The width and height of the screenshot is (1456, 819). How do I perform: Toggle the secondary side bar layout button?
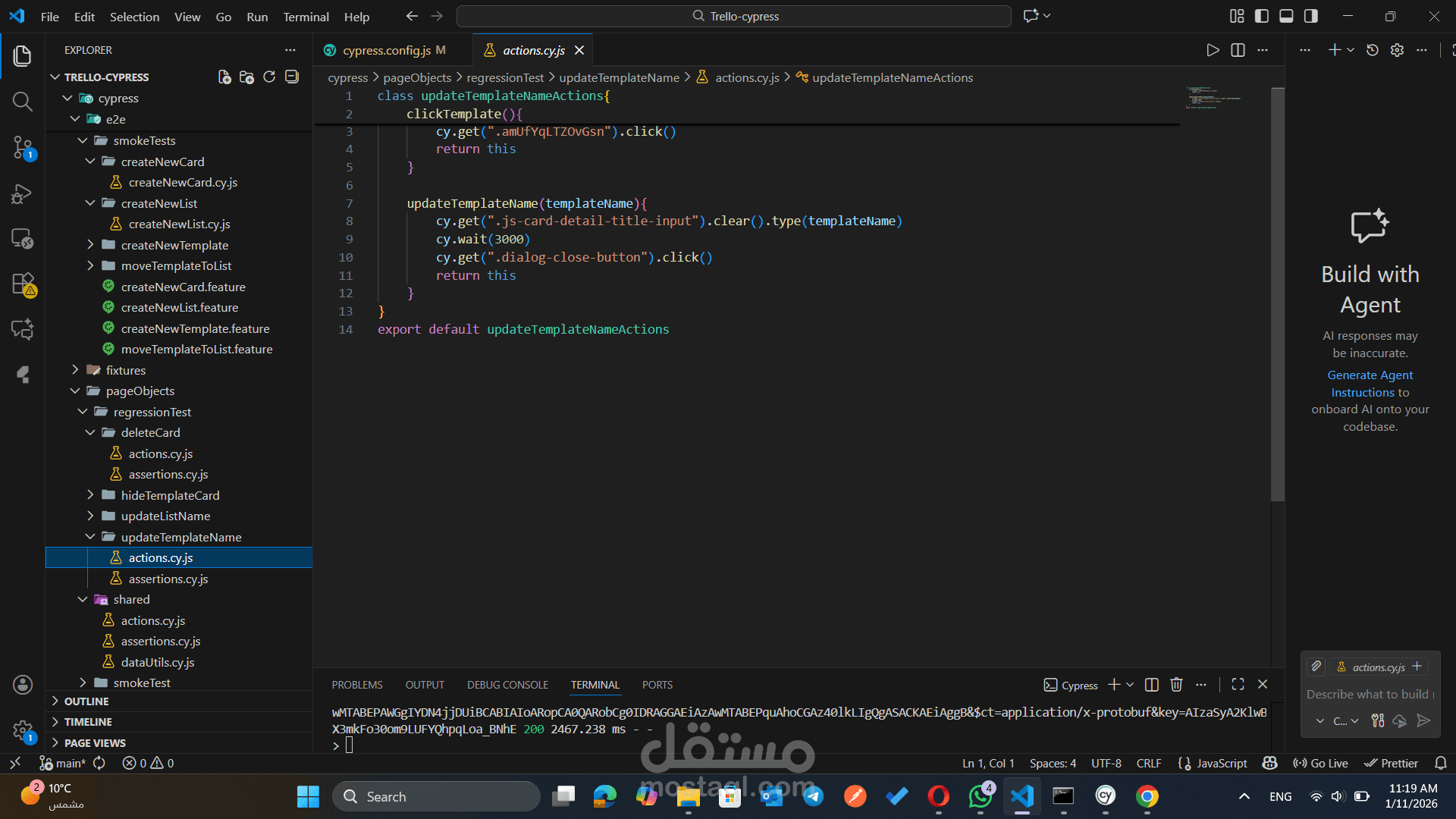pos(1310,16)
